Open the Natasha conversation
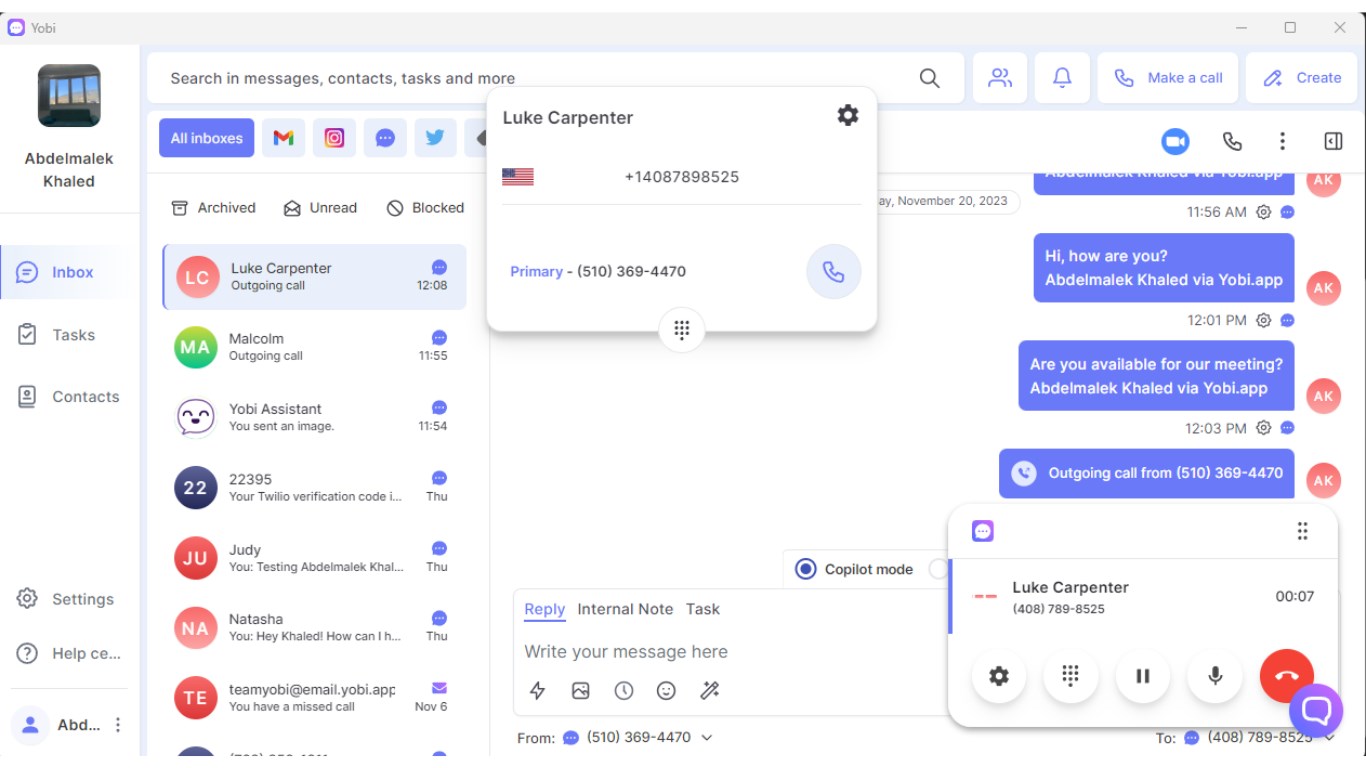Viewport: 1366px width, 768px height. click(314, 628)
